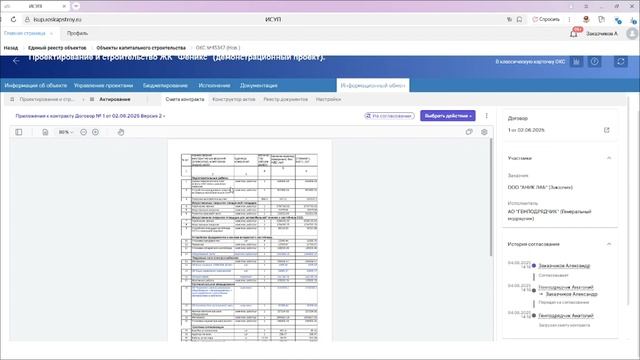This screenshot has height=360, width=640.
Task: Click the chart icon in blue header
Action: [x=576, y=62]
